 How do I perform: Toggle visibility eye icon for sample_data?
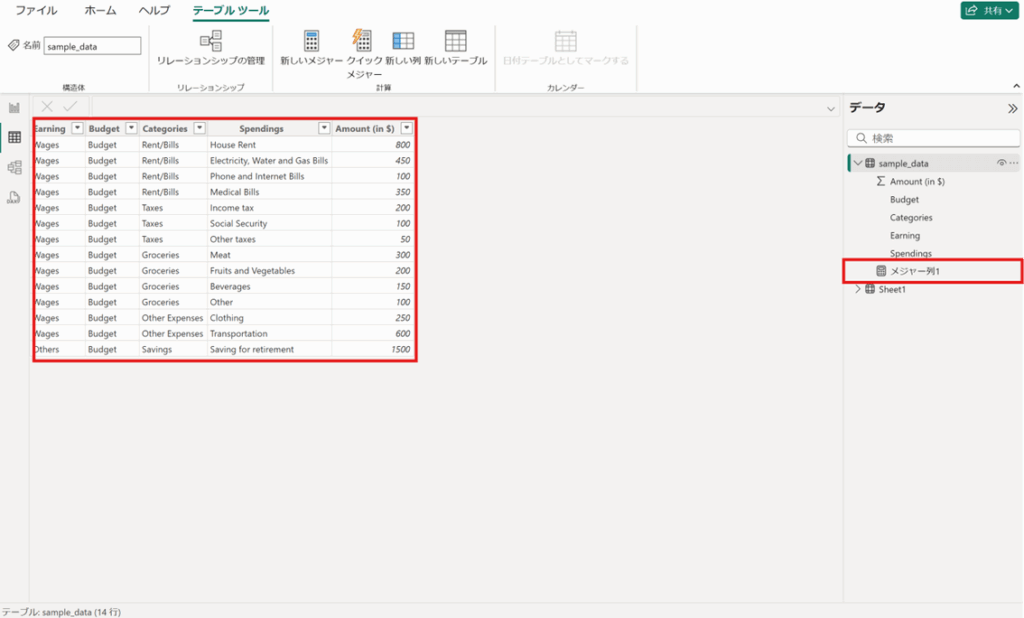click(1001, 163)
